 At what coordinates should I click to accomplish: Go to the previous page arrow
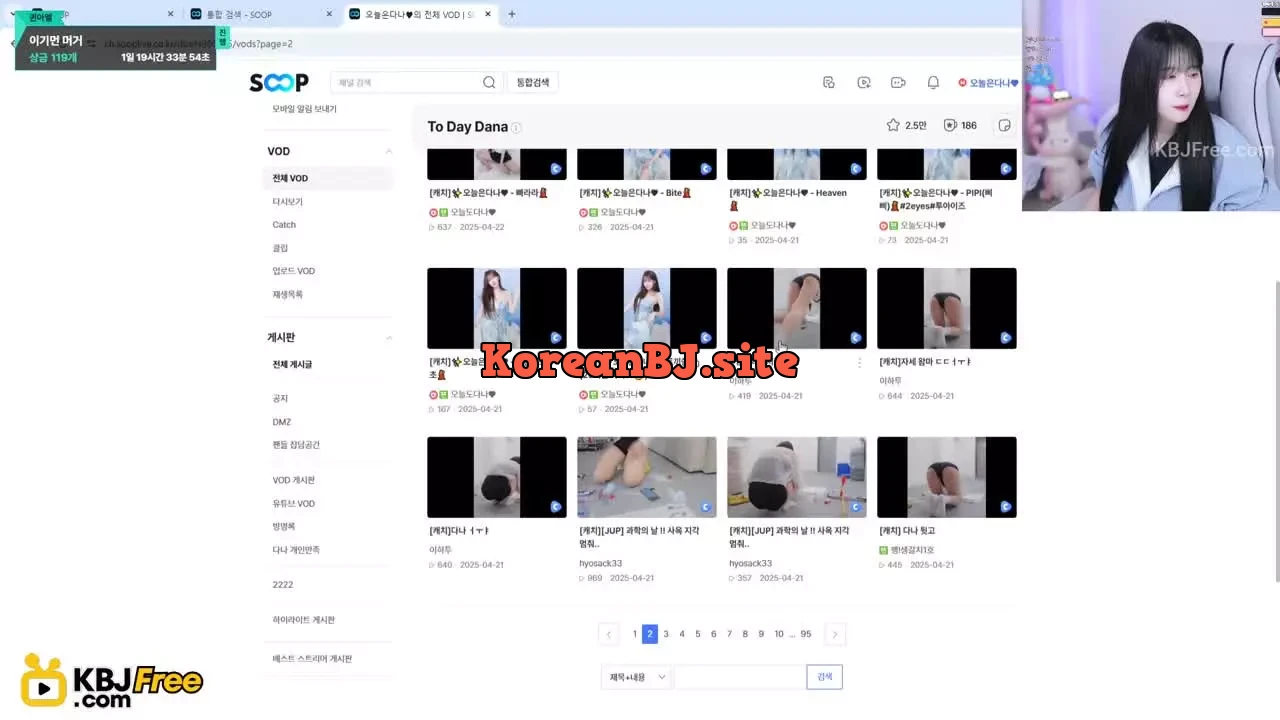click(x=608, y=634)
